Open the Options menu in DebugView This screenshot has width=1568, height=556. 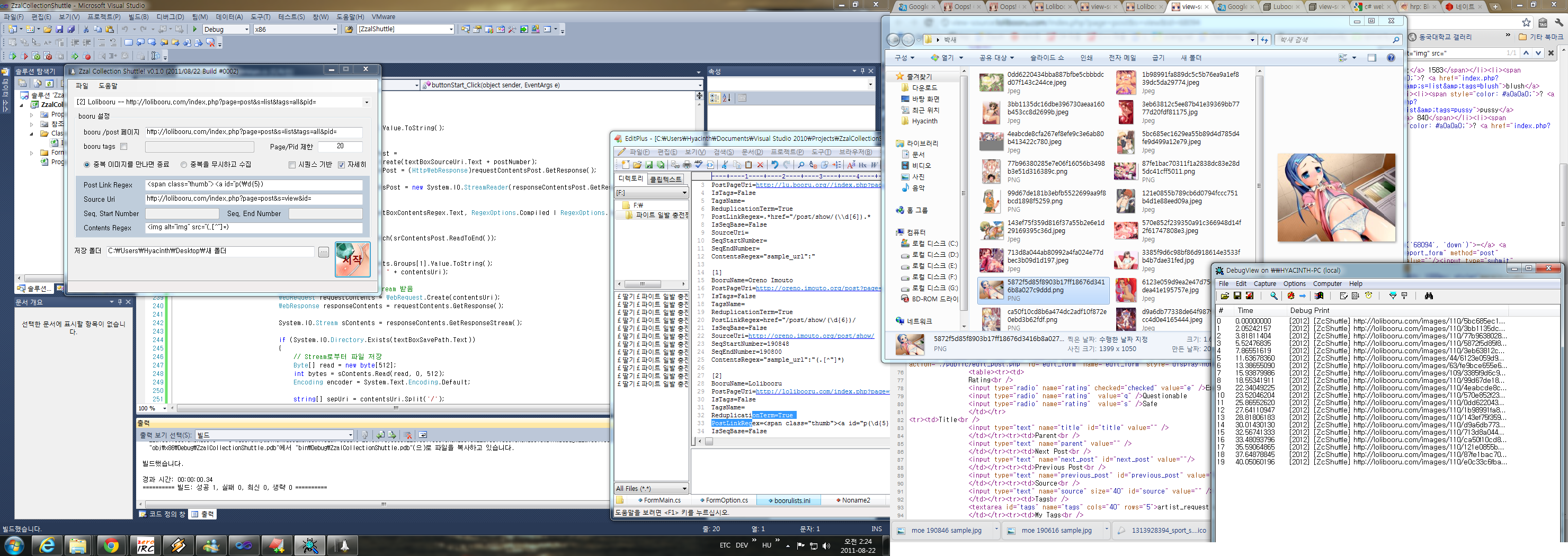point(1294,283)
